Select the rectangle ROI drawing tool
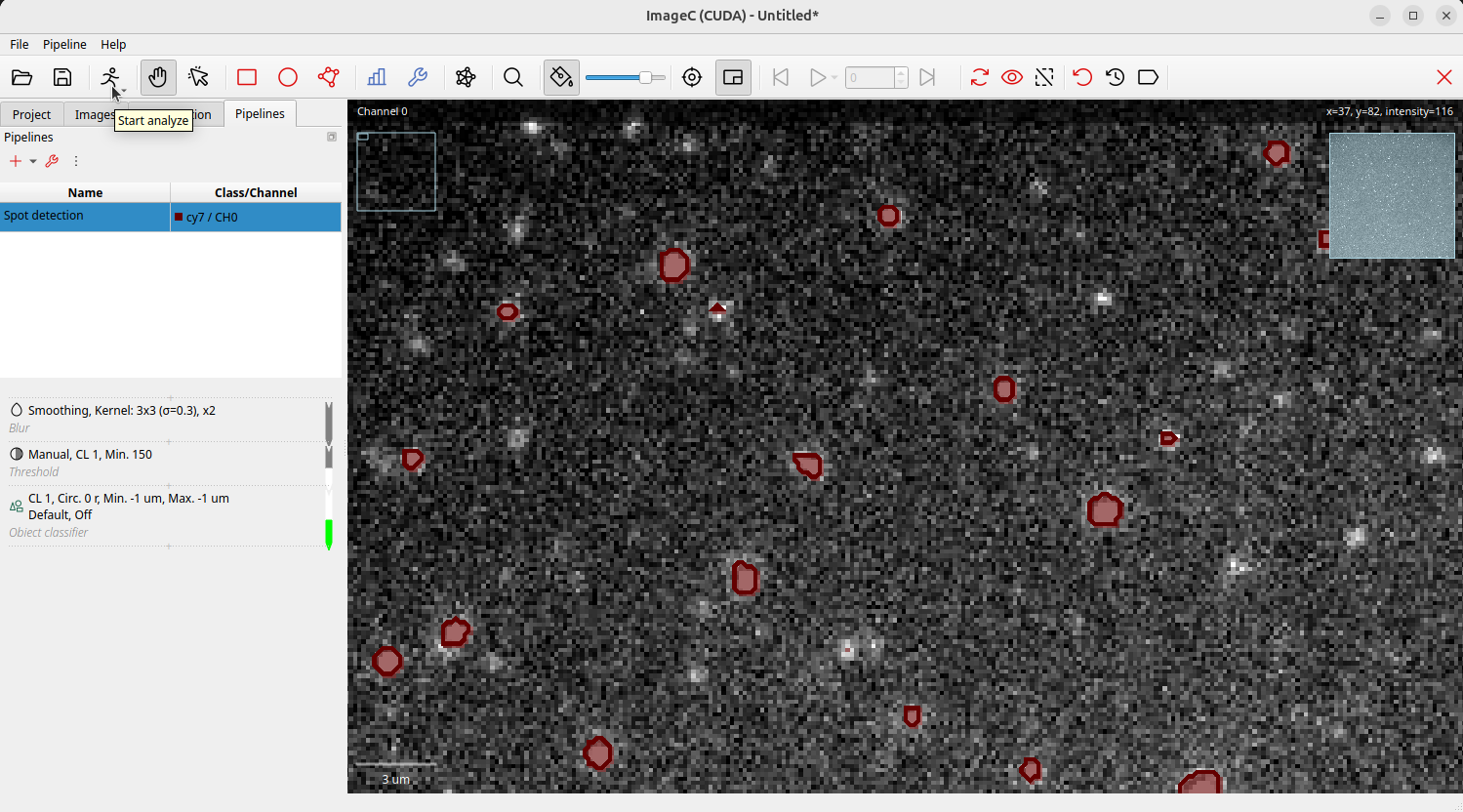Viewport: 1463px width, 812px height. 247,77
